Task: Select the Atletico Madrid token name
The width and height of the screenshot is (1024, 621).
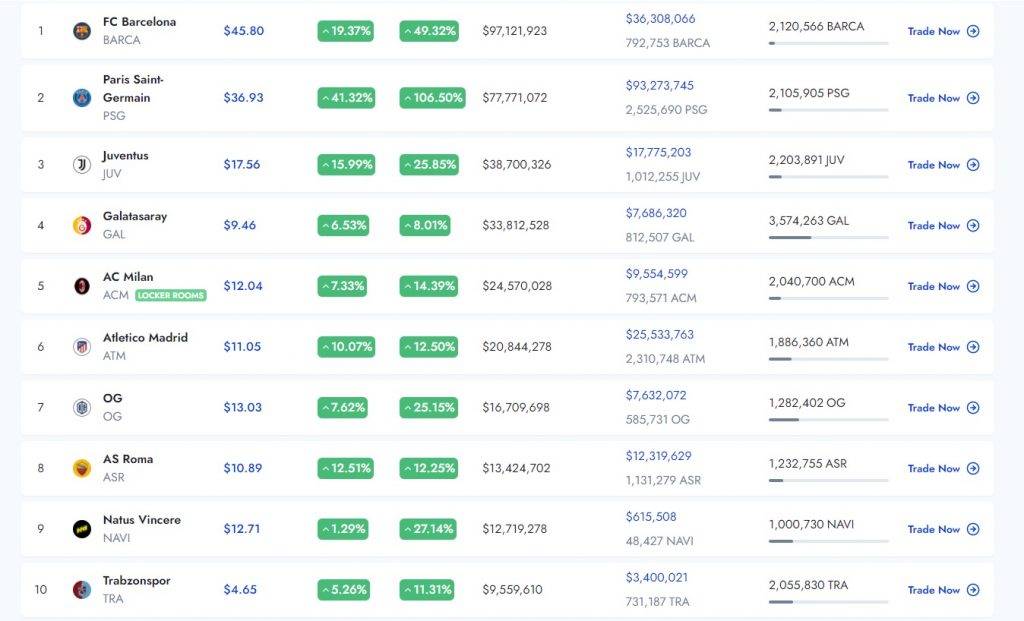Action: (145, 338)
